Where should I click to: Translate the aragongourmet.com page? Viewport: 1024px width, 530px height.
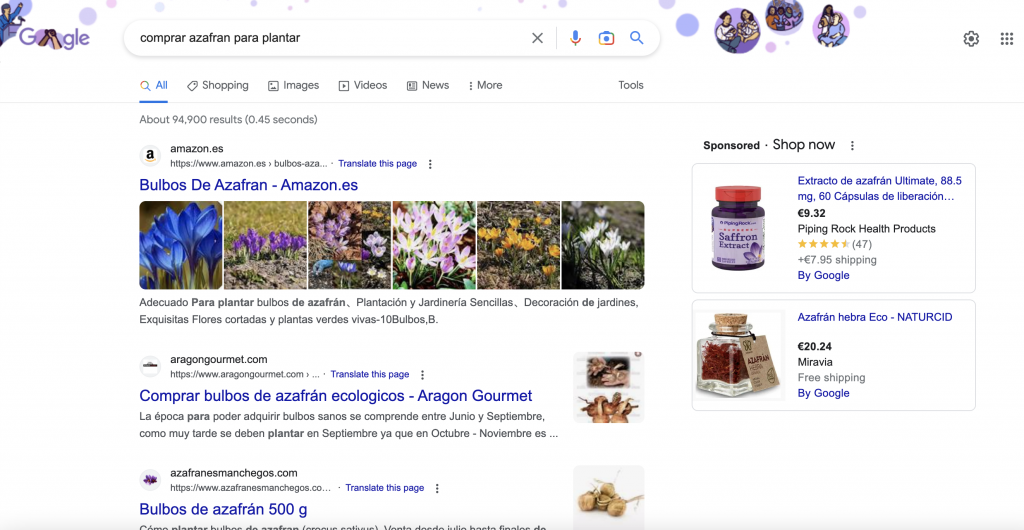click(370, 375)
